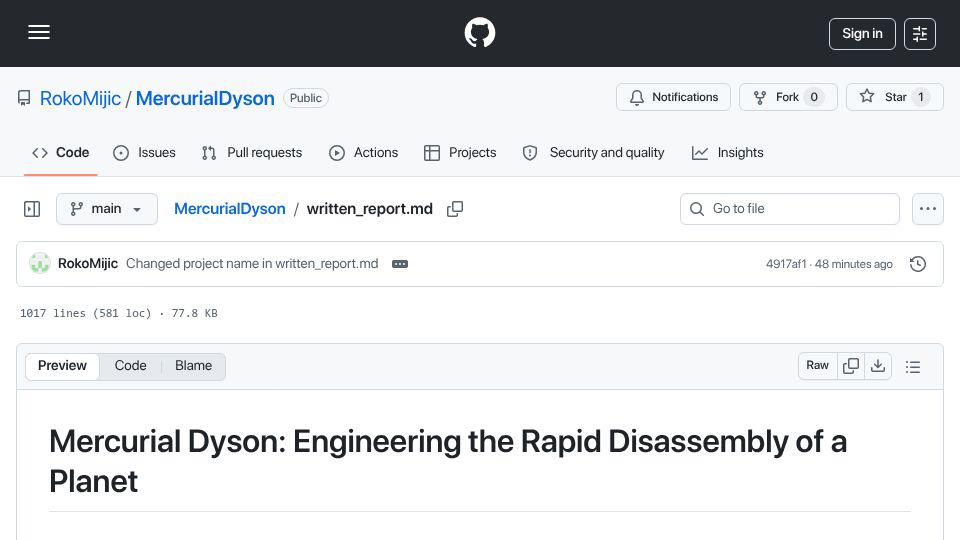
Task: Switch to the Code tab
Action: coord(61,152)
